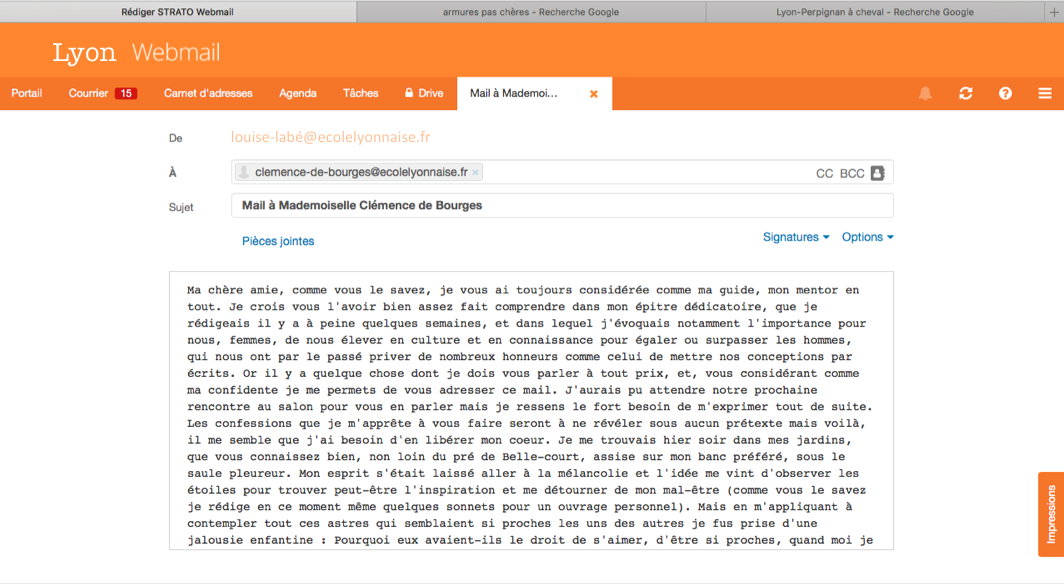Click the 15 unread badge

126,94
